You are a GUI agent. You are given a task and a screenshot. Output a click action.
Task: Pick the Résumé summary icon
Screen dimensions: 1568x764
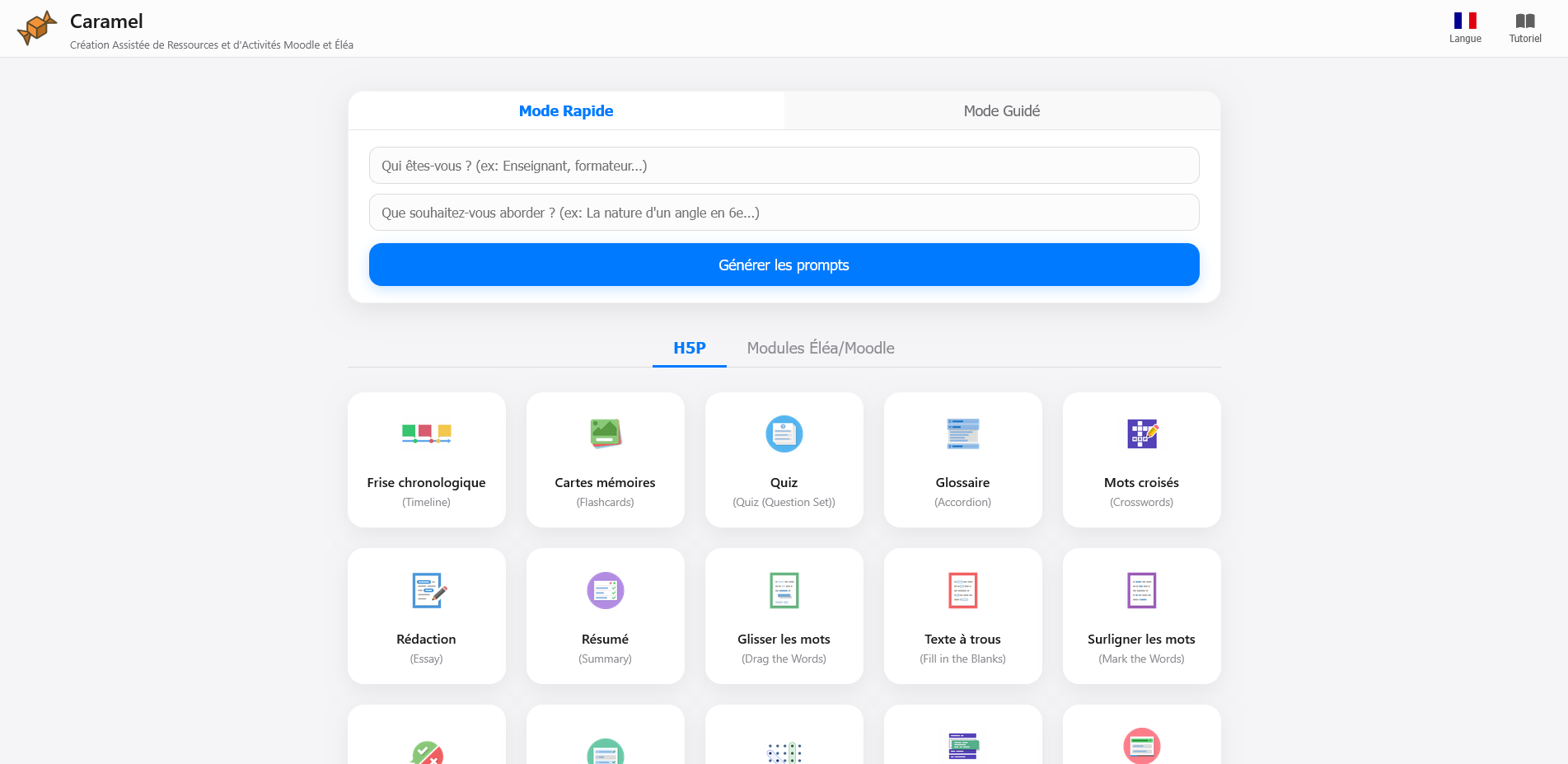tap(605, 590)
